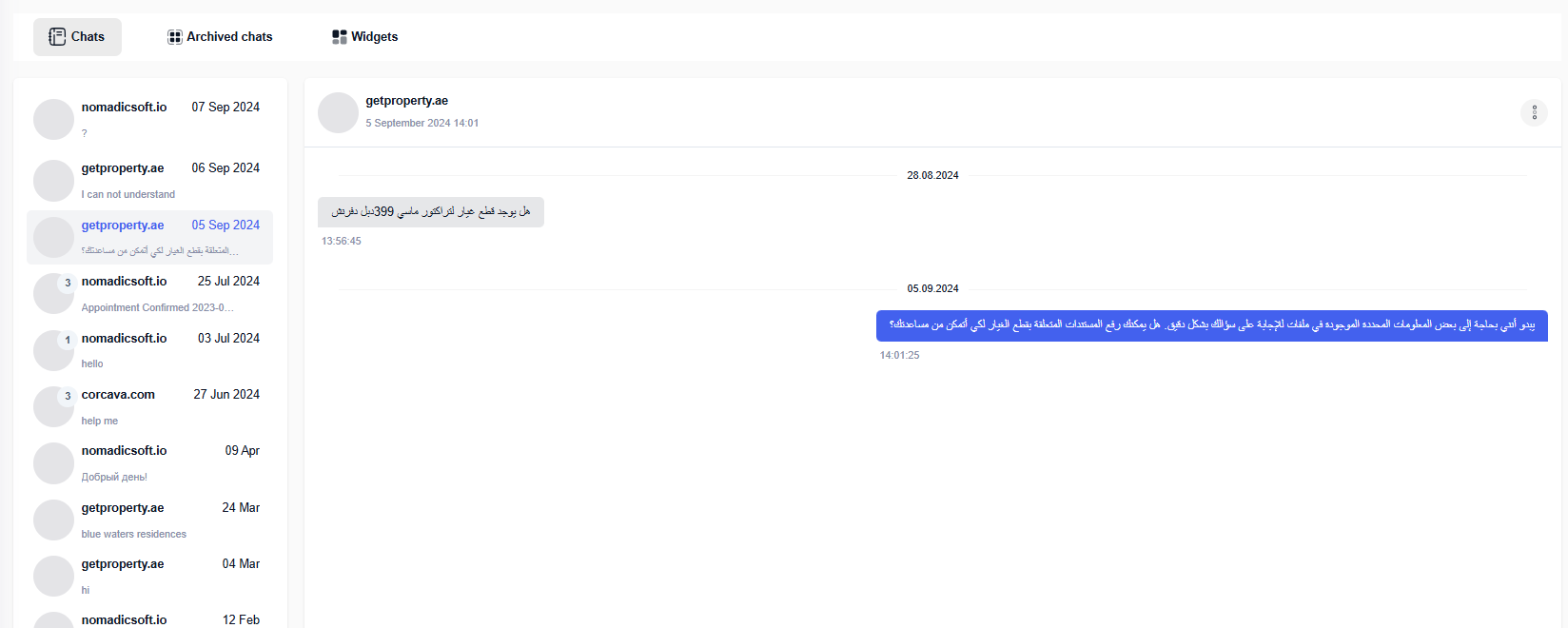Click the Chats notebook icon
This screenshot has width=1568, height=628.
pos(57,37)
